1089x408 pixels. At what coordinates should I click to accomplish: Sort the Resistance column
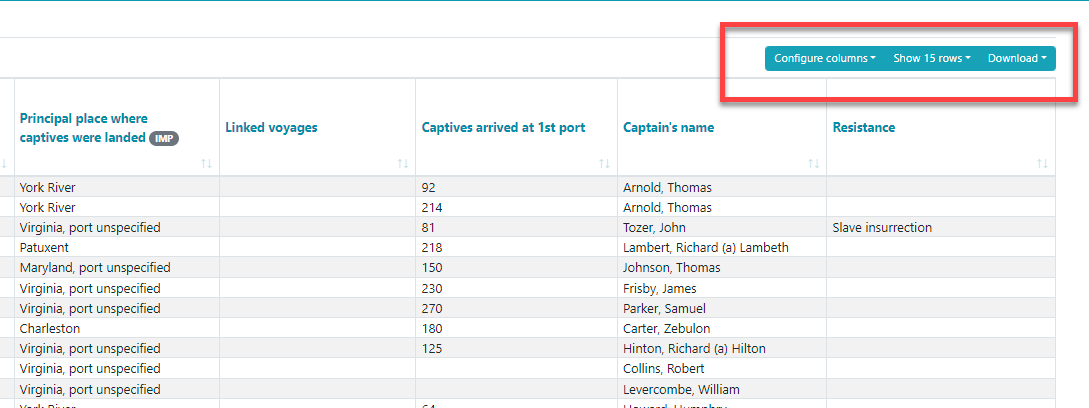[x=1042, y=163]
